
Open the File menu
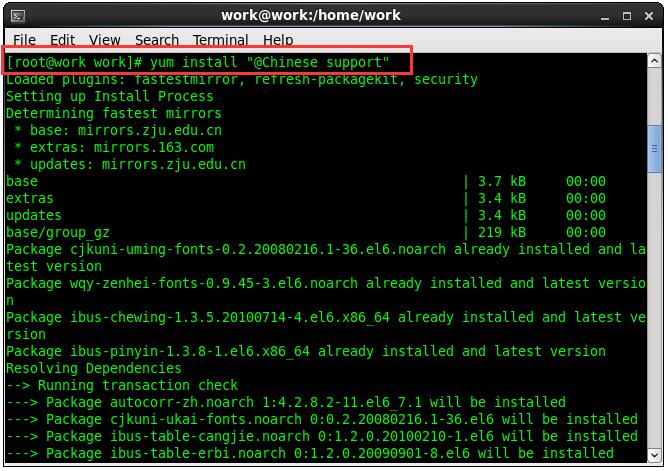[x=25, y=40]
